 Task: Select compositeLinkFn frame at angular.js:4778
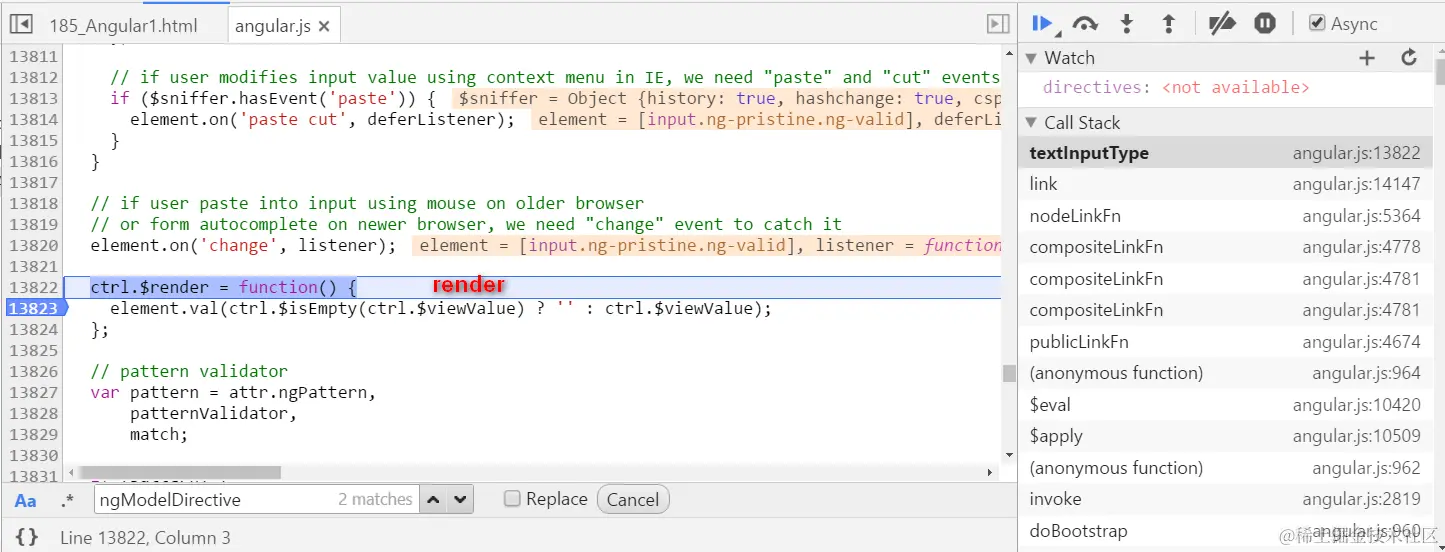pyautogui.click(x=1225, y=247)
